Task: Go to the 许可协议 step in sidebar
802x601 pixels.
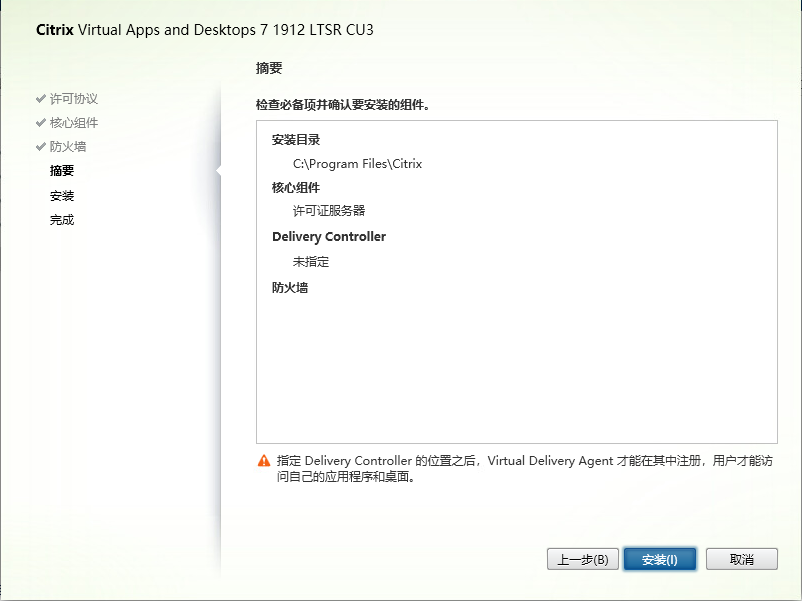Action: click(73, 99)
